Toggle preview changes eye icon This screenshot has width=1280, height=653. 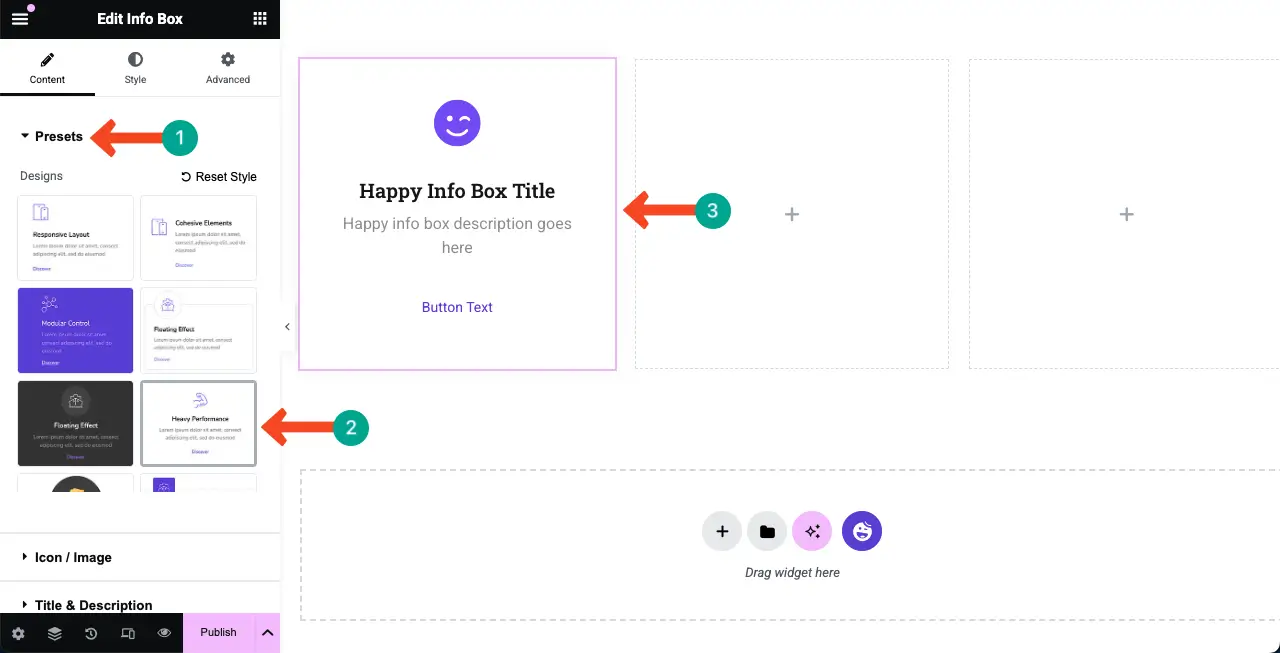[164, 633]
